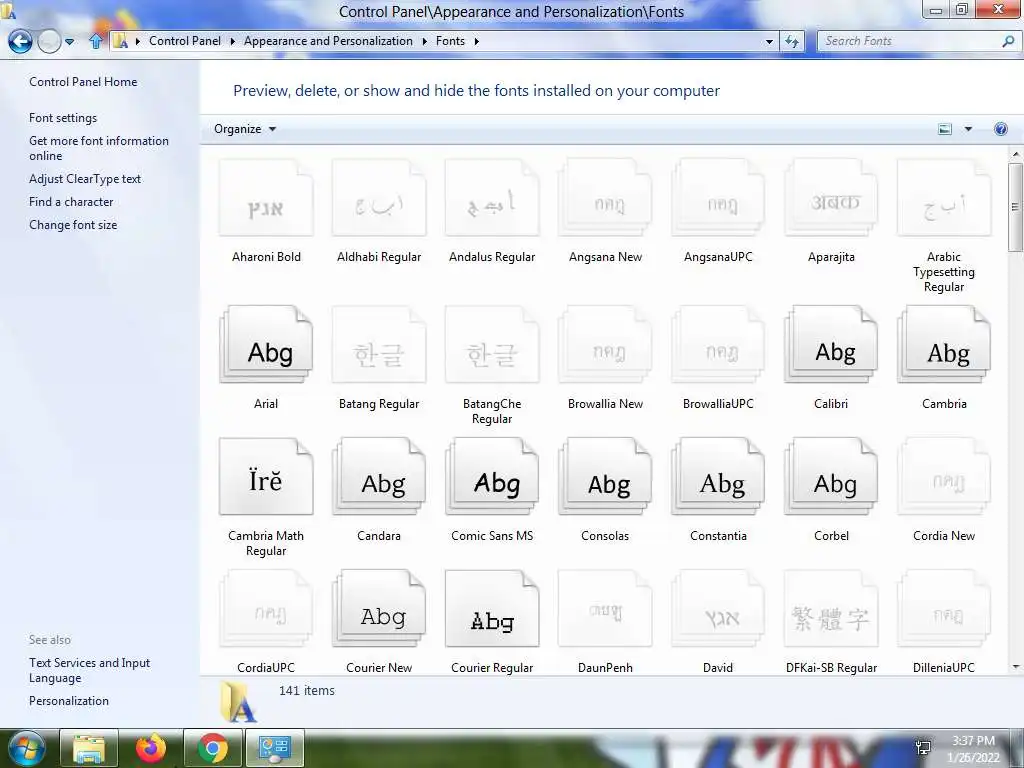
Task: Select the AngsanaUPC font icon
Action: click(x=718, y=199)
